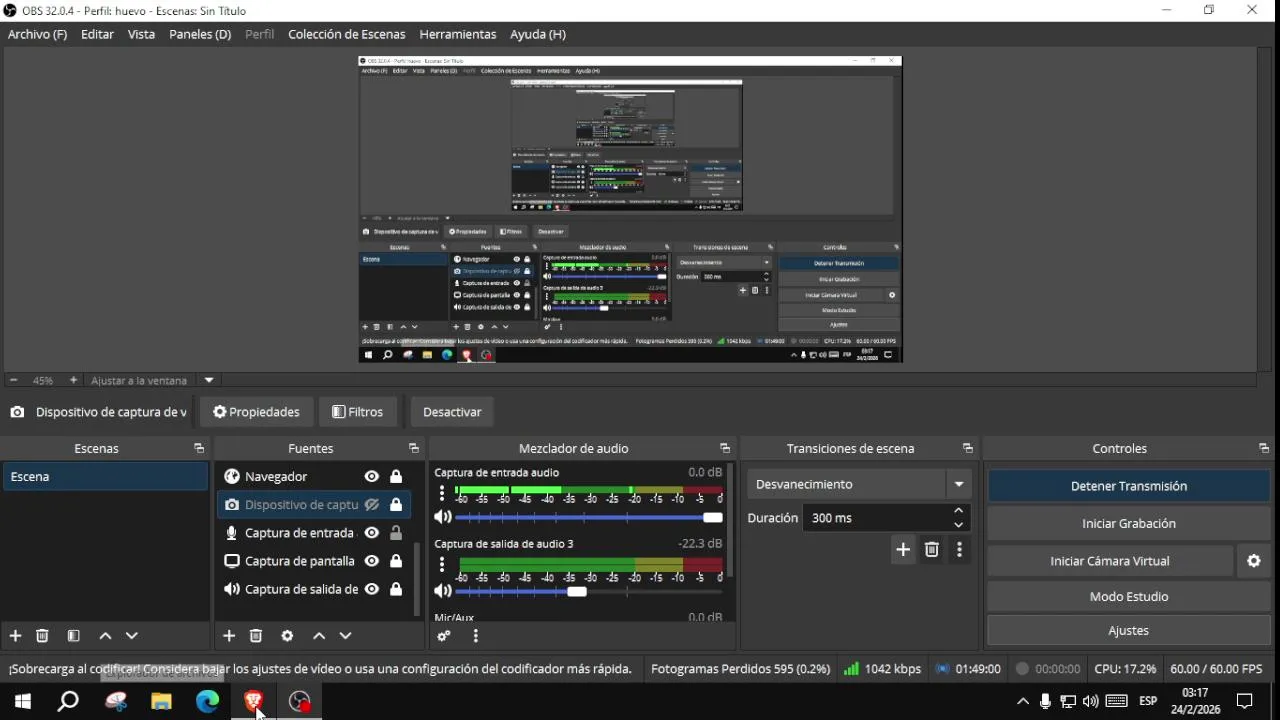Add a new scene with plus icon
The height and width of the screenshot is (720, 1280).
(15, 636)
